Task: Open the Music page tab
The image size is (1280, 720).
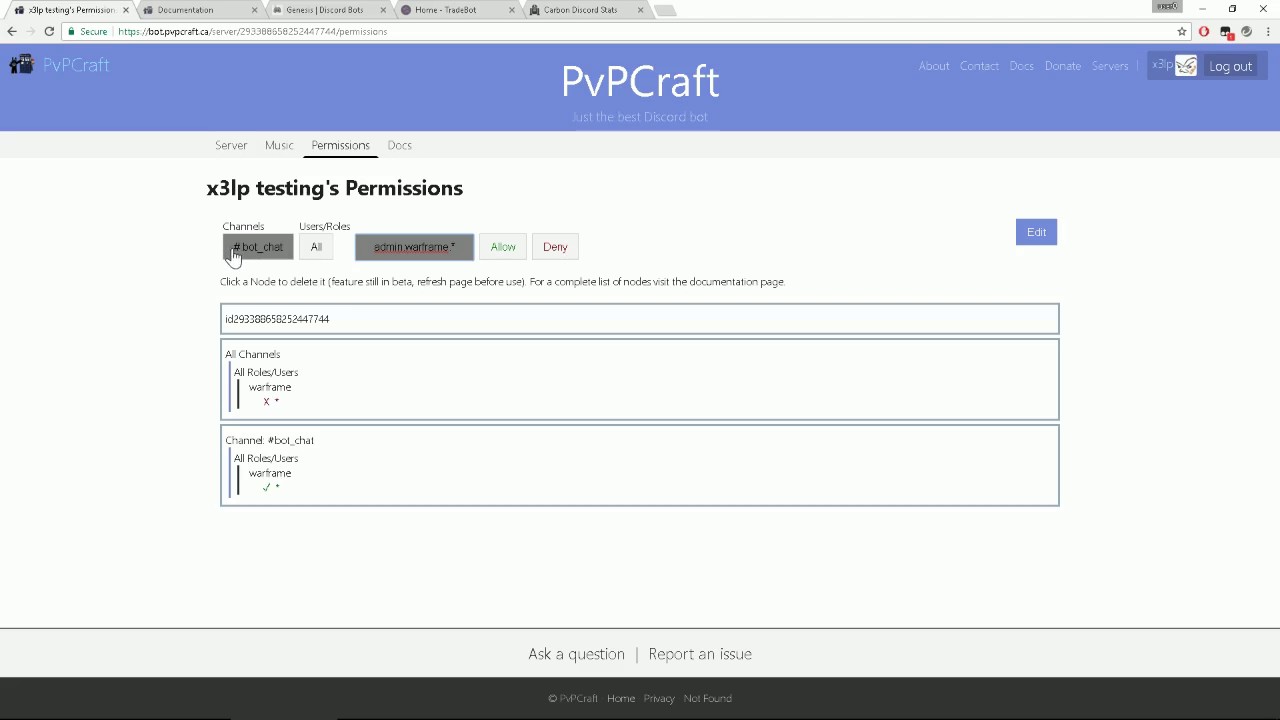Action: click(x=279, y=145)
